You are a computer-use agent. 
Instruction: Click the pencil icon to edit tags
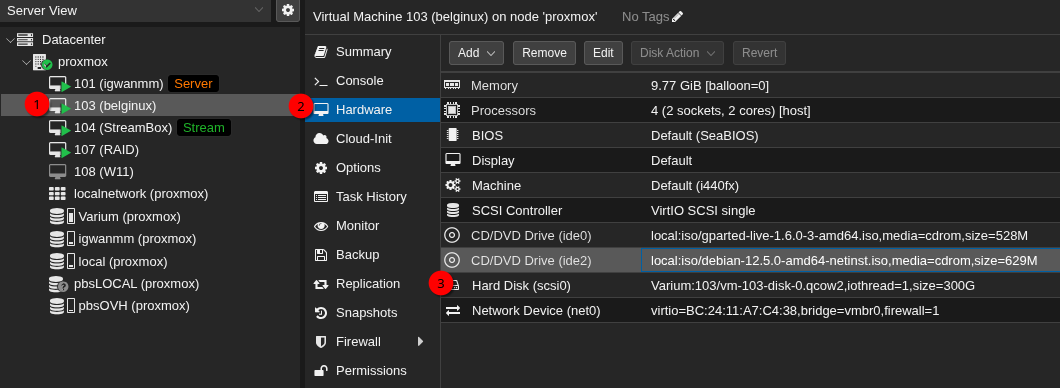[677, 17]
